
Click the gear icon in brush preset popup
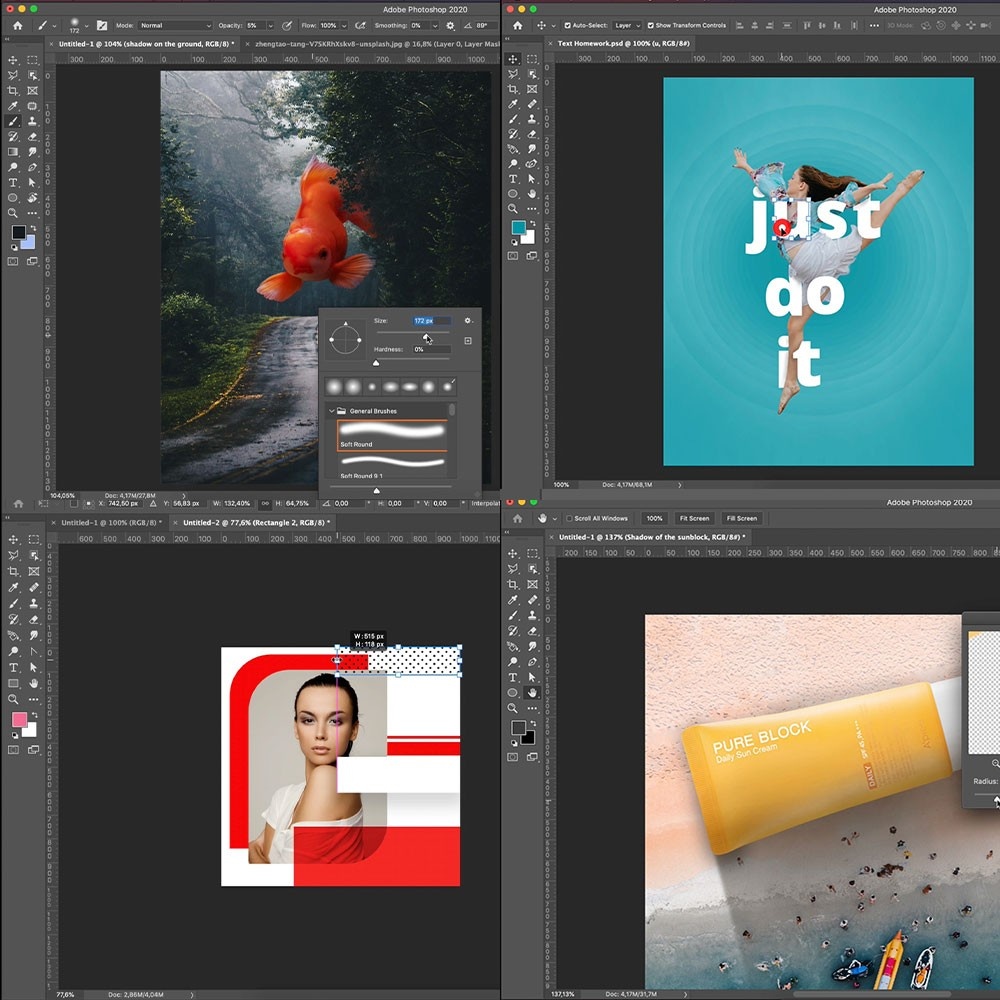click(x=467, y=321)
